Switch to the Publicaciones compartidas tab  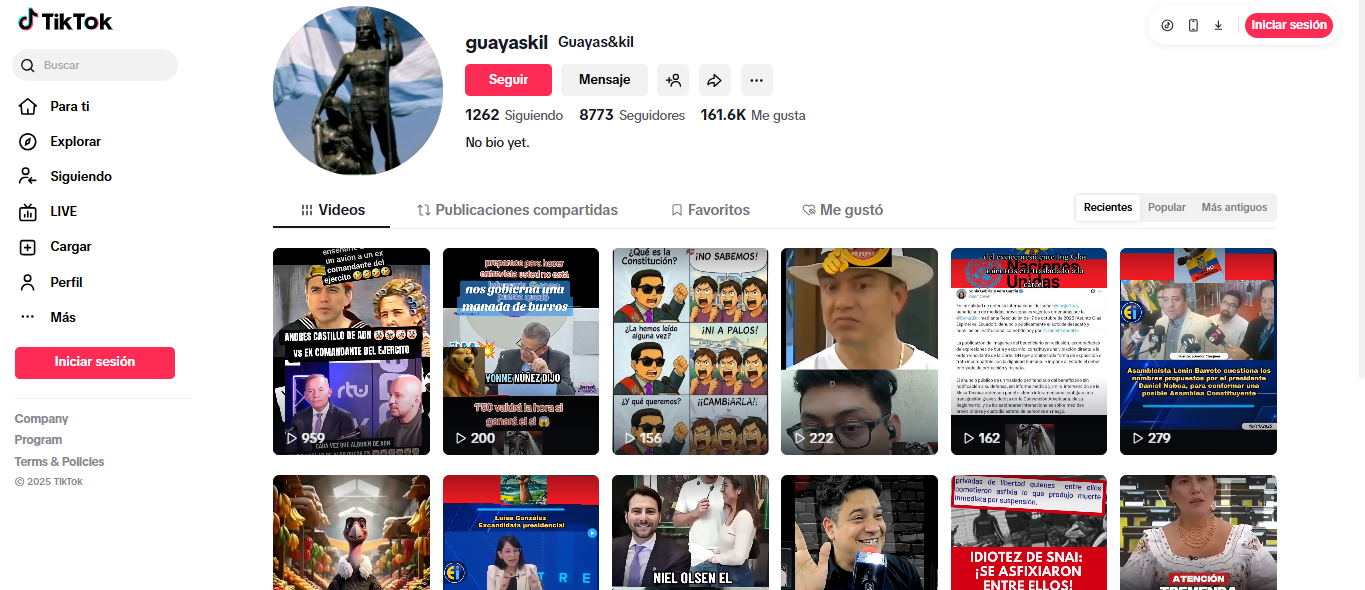517,210
